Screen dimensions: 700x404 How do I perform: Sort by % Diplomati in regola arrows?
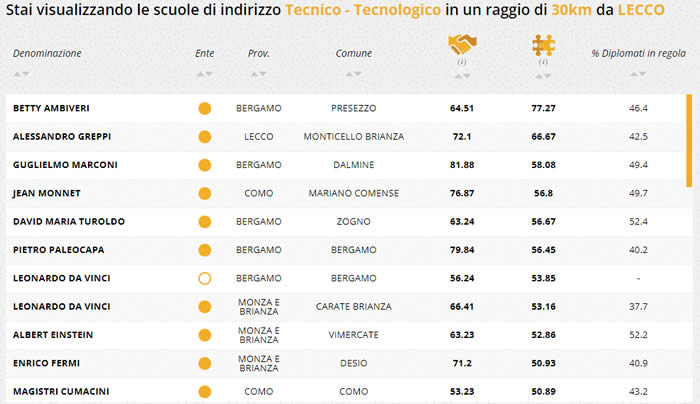tap(638, 74)
